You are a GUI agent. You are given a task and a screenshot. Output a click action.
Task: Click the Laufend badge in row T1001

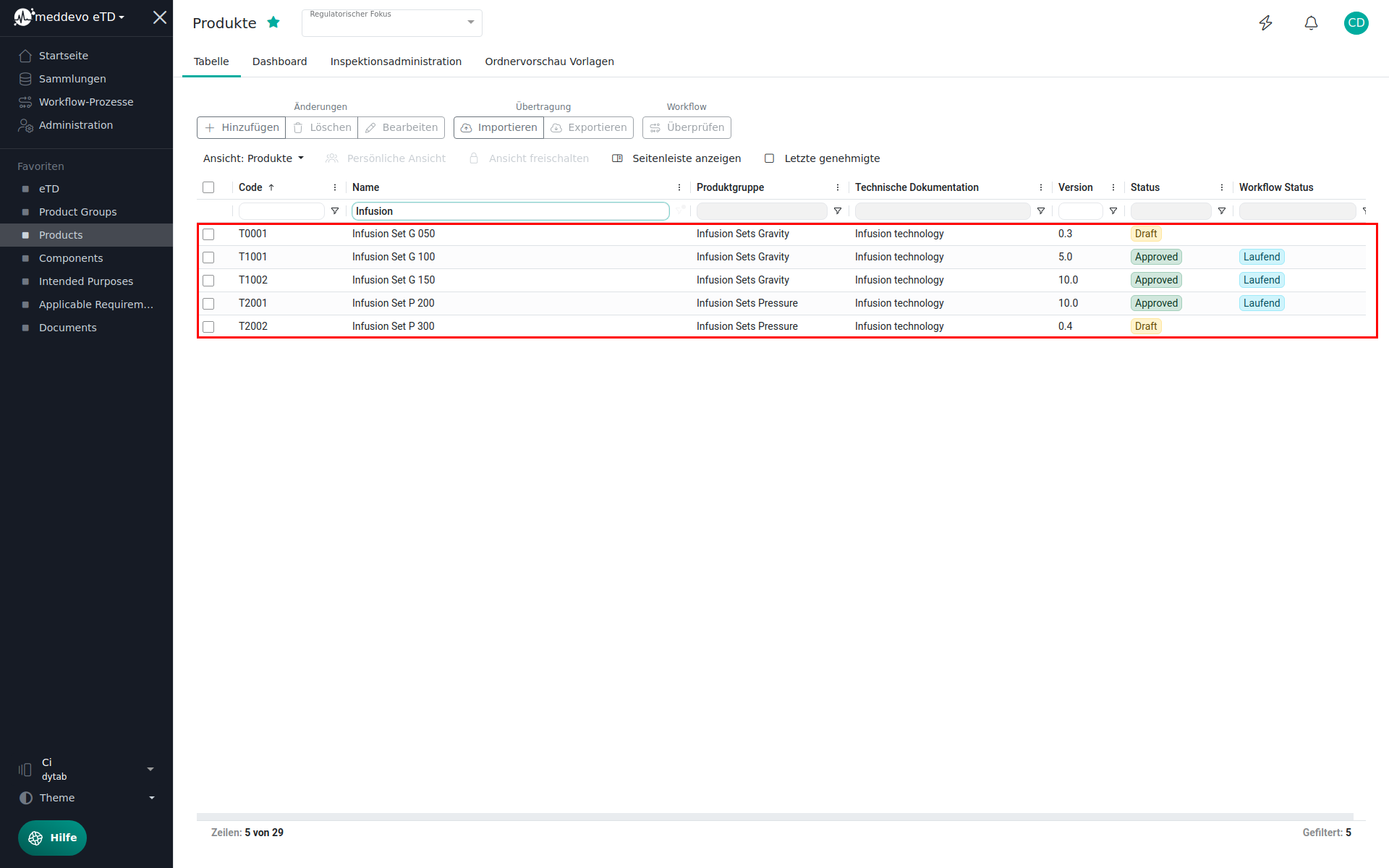pos(1262,257)
